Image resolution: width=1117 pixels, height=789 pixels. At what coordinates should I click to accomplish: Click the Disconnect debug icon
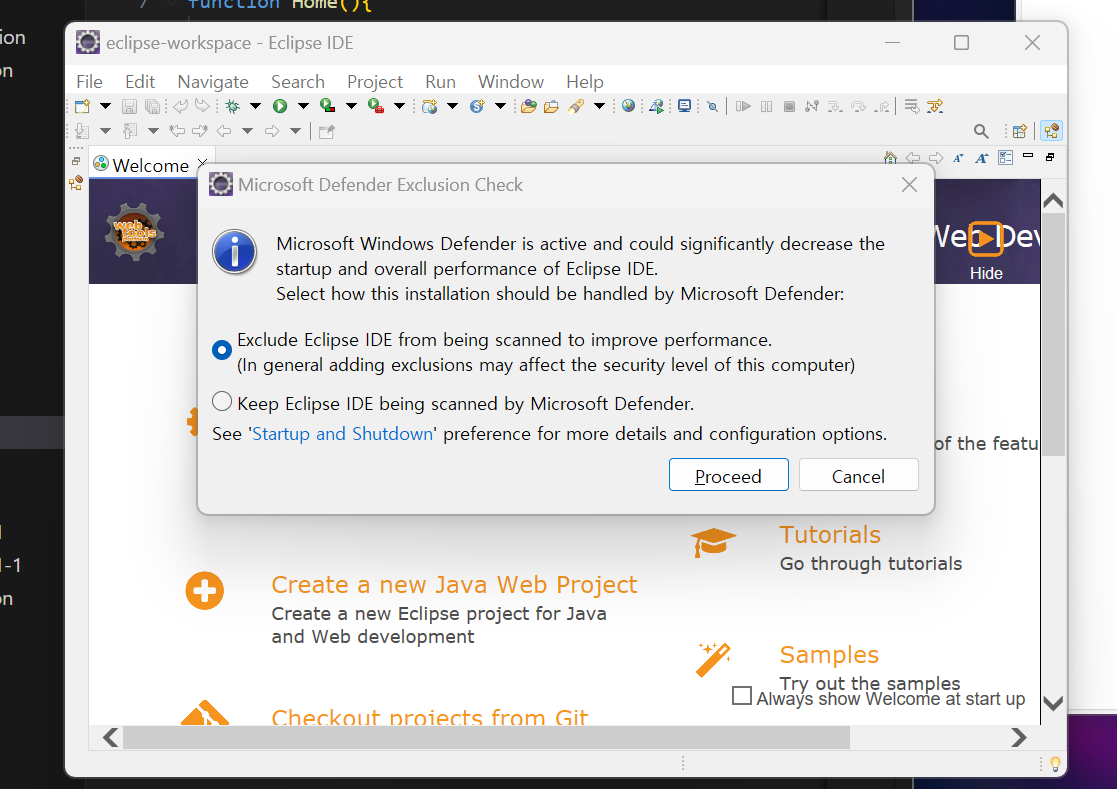click(811, 107)
